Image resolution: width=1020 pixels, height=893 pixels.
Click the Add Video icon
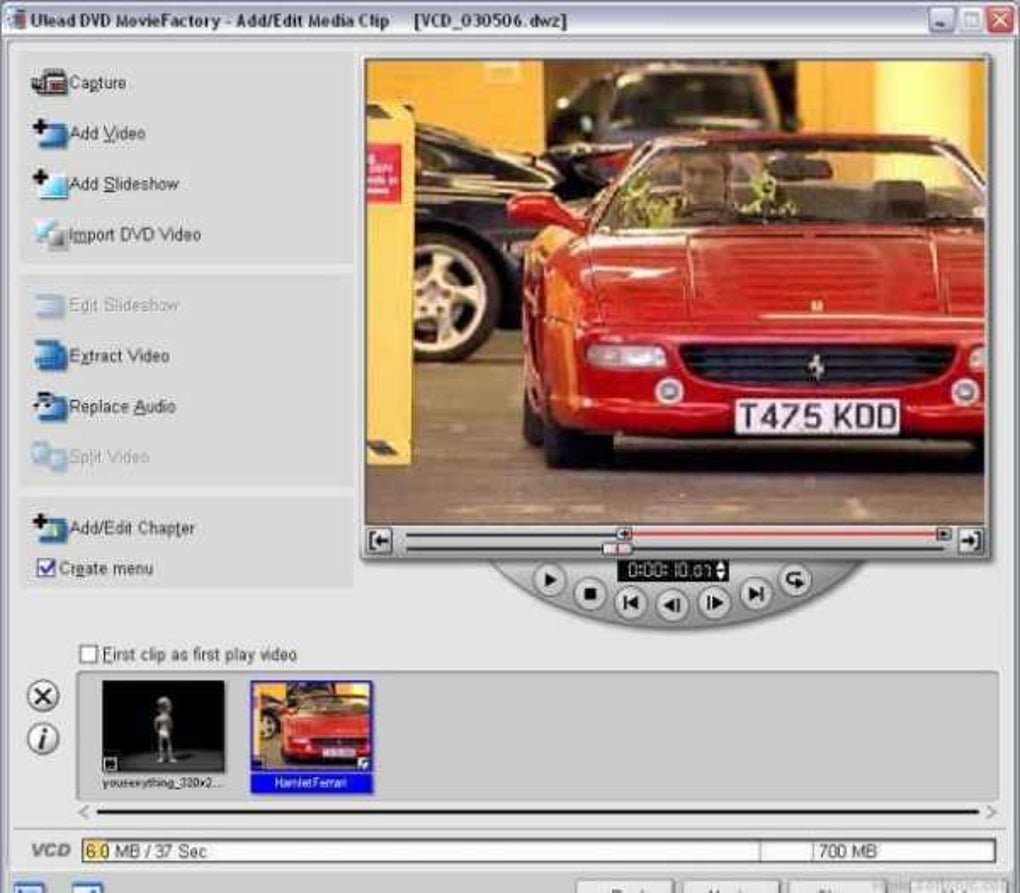click(51, 133)
